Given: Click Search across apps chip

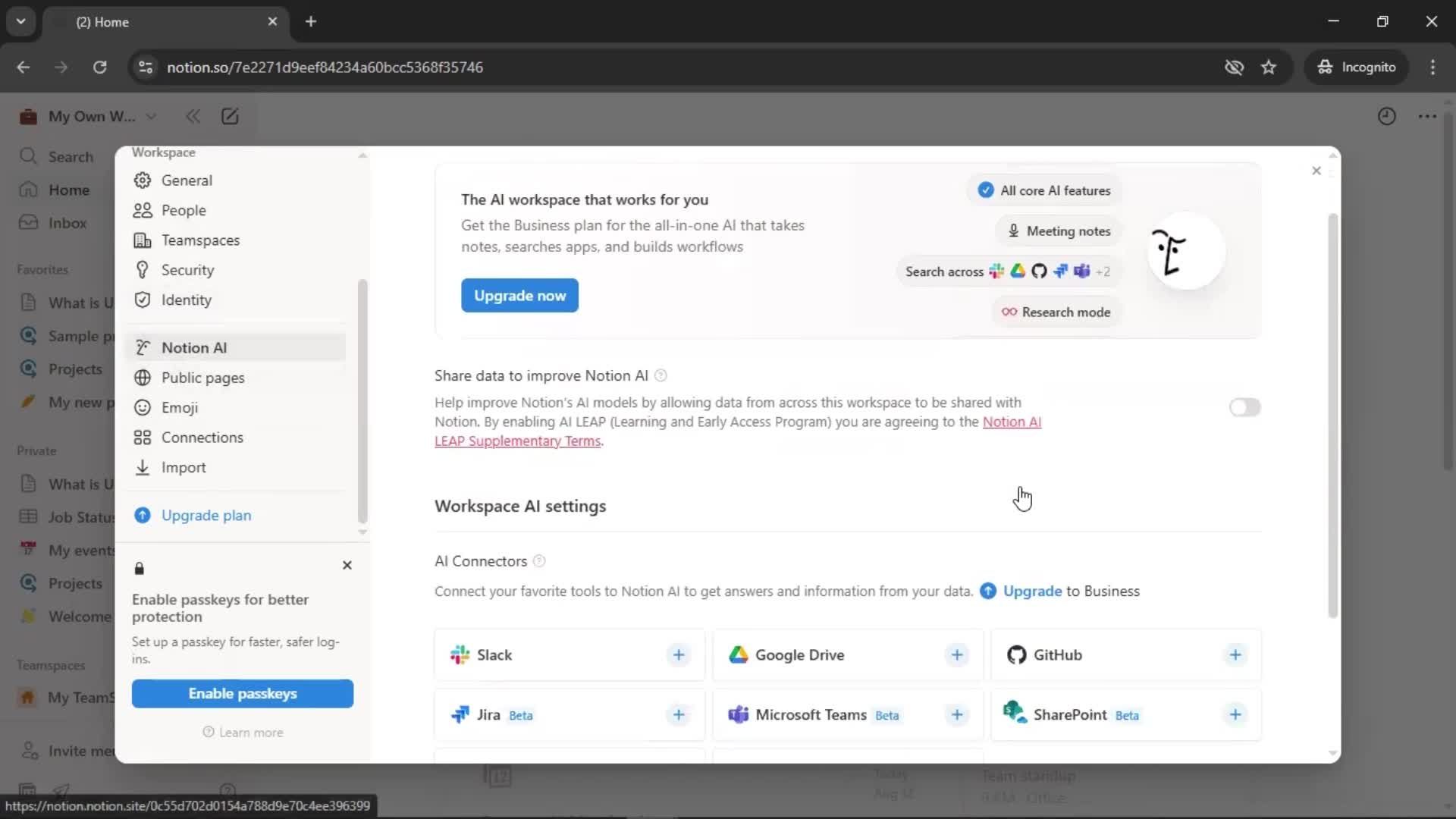Looking at the screenshot, I should tap(1009, 271).
